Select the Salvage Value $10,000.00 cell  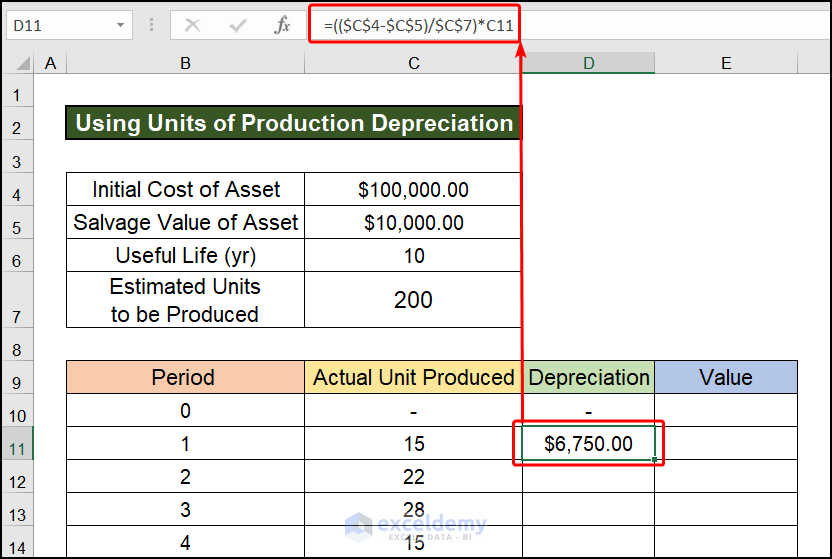coord(413,222)
